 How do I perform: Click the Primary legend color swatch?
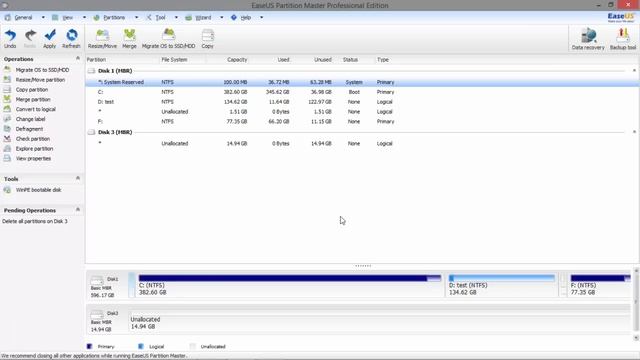point(89,347)
